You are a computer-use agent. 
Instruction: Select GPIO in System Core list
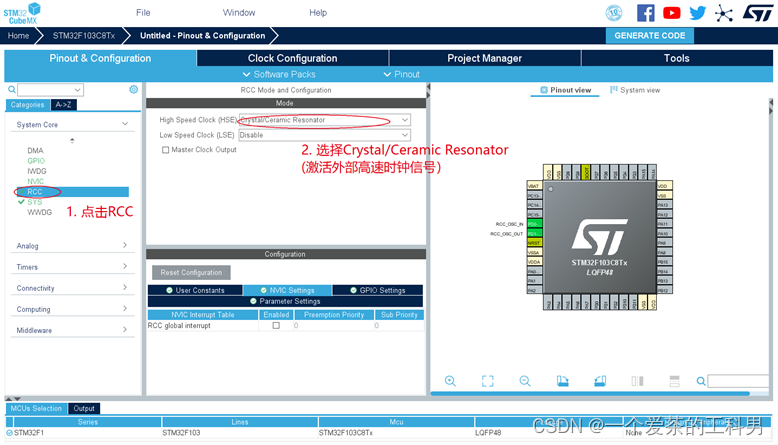point(36,161)
